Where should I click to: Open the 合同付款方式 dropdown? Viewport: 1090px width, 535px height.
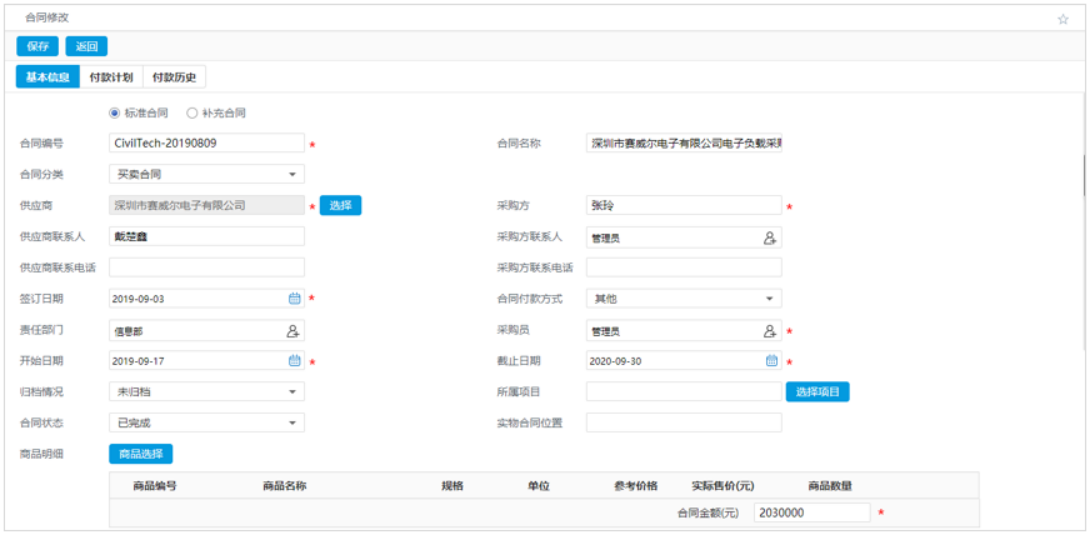(x=769, y=299)
